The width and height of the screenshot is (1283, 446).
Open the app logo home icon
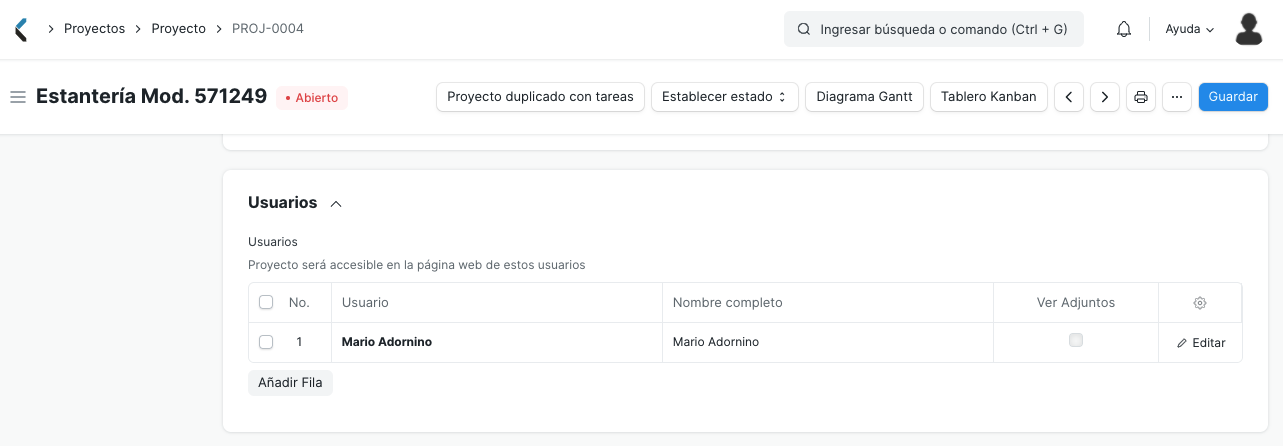coord(21,29)
